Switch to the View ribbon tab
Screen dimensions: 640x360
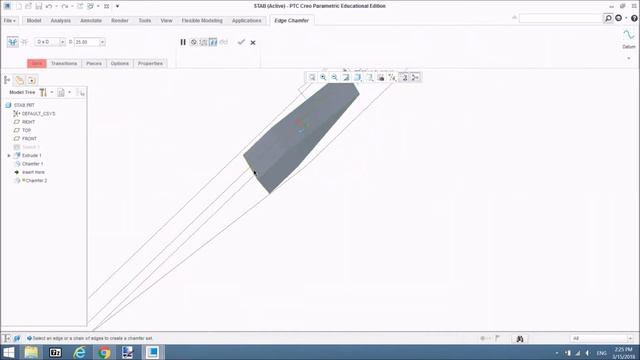166,20
